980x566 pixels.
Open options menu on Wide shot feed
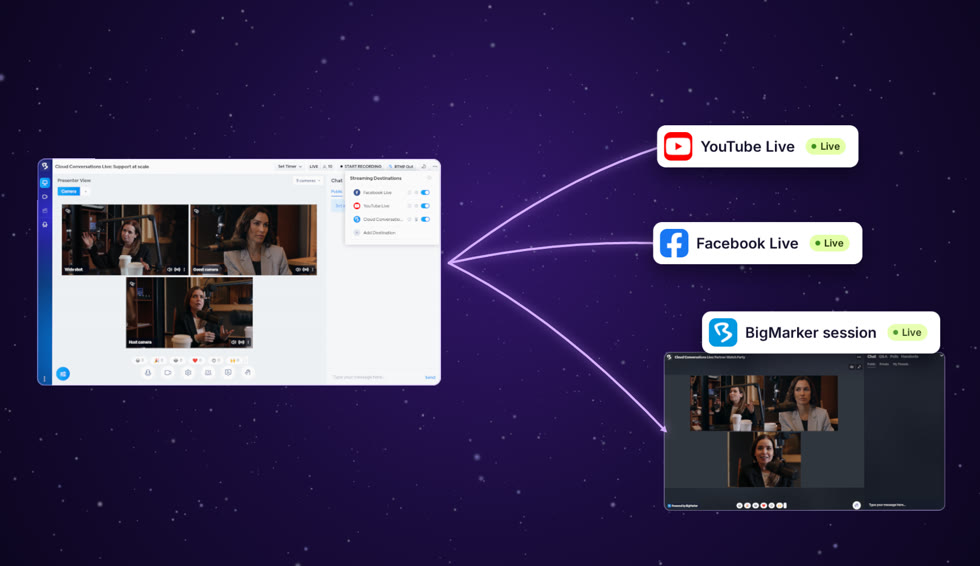[184, 269]
